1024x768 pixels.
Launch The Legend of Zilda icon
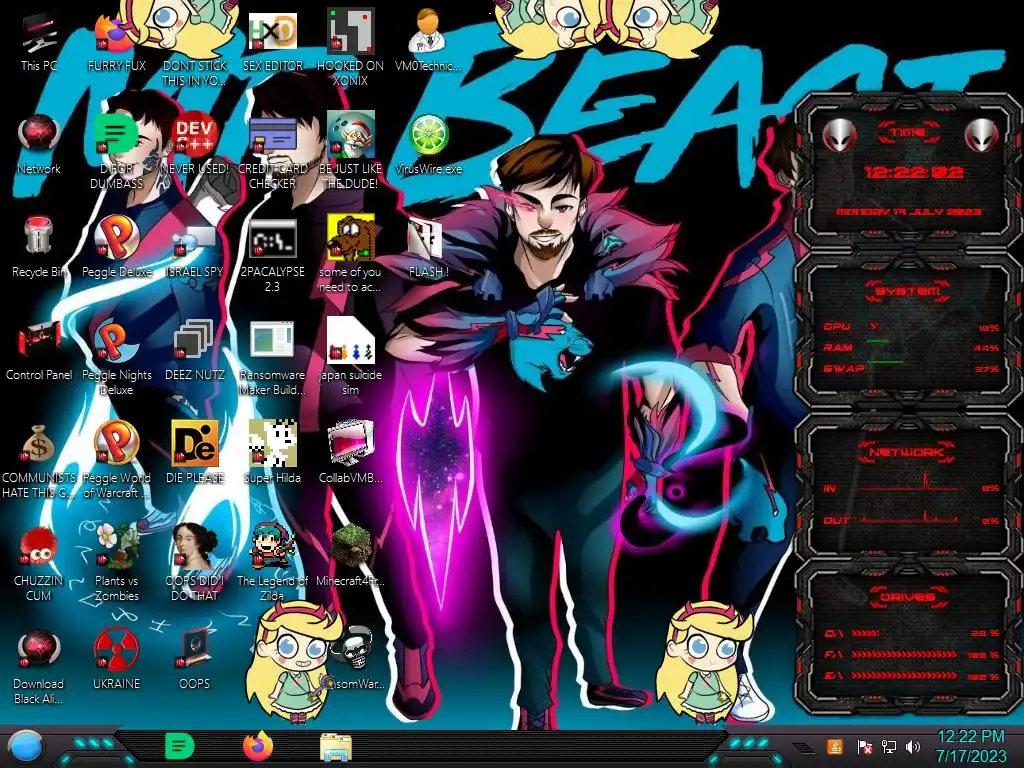[x=272, y=546]
